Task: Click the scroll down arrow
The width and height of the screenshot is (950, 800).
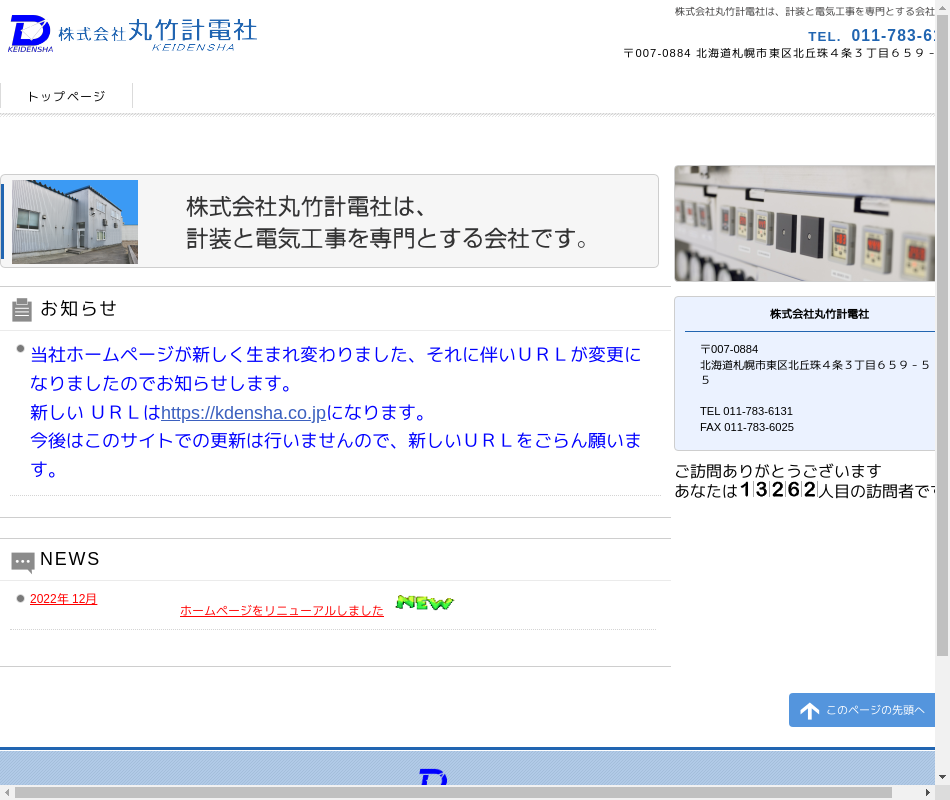Action: [x=942, y=777]
